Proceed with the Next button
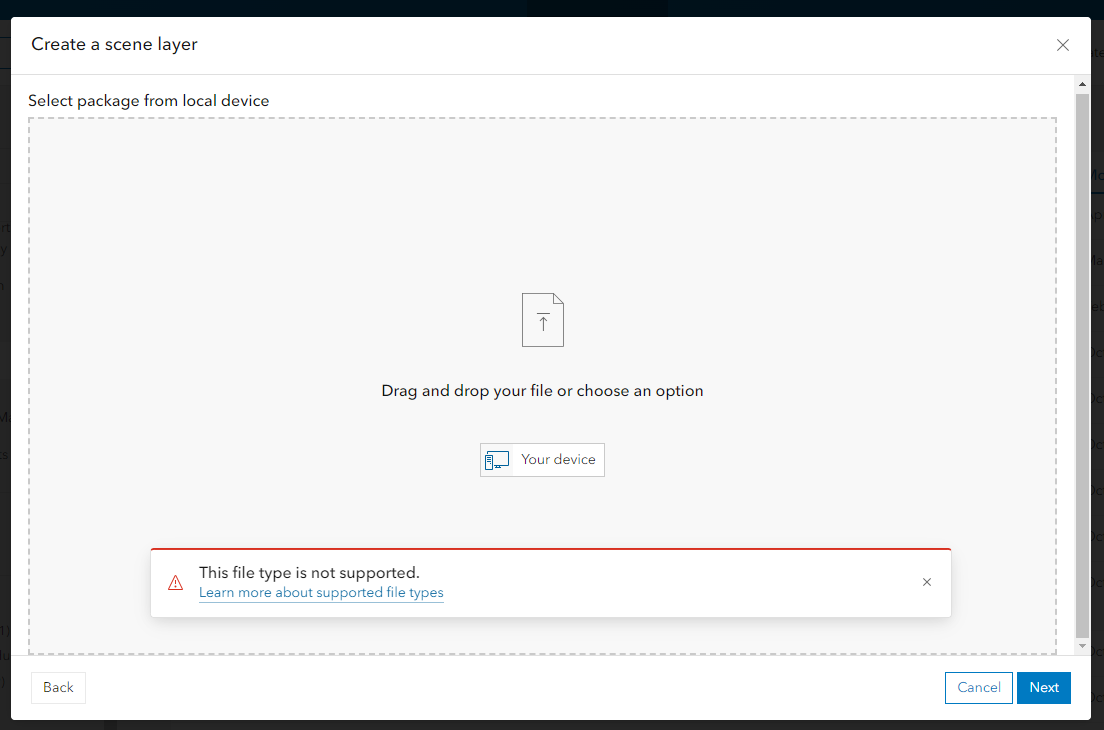1104x730 pixels. pos(1043,687)
